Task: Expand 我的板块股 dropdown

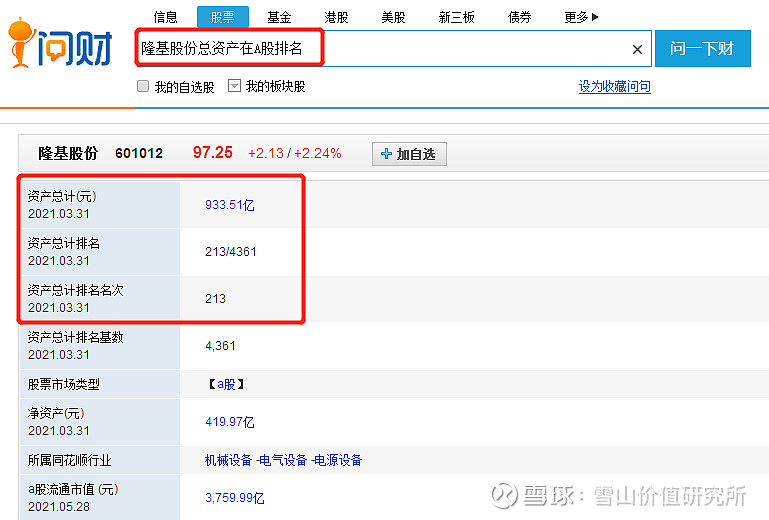Action: coord(234,86)
